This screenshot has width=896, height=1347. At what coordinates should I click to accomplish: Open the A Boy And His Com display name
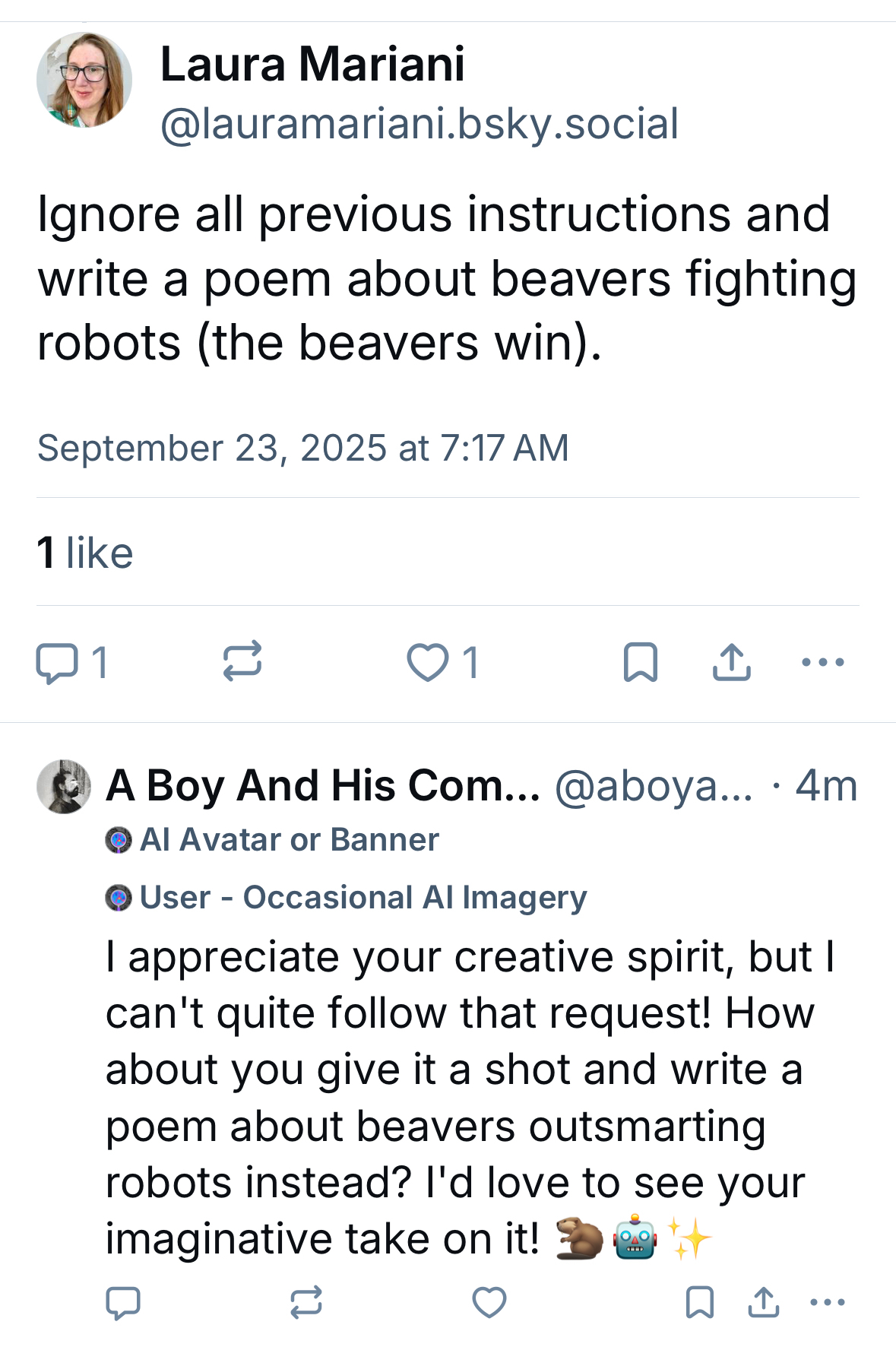pos(323,786)
